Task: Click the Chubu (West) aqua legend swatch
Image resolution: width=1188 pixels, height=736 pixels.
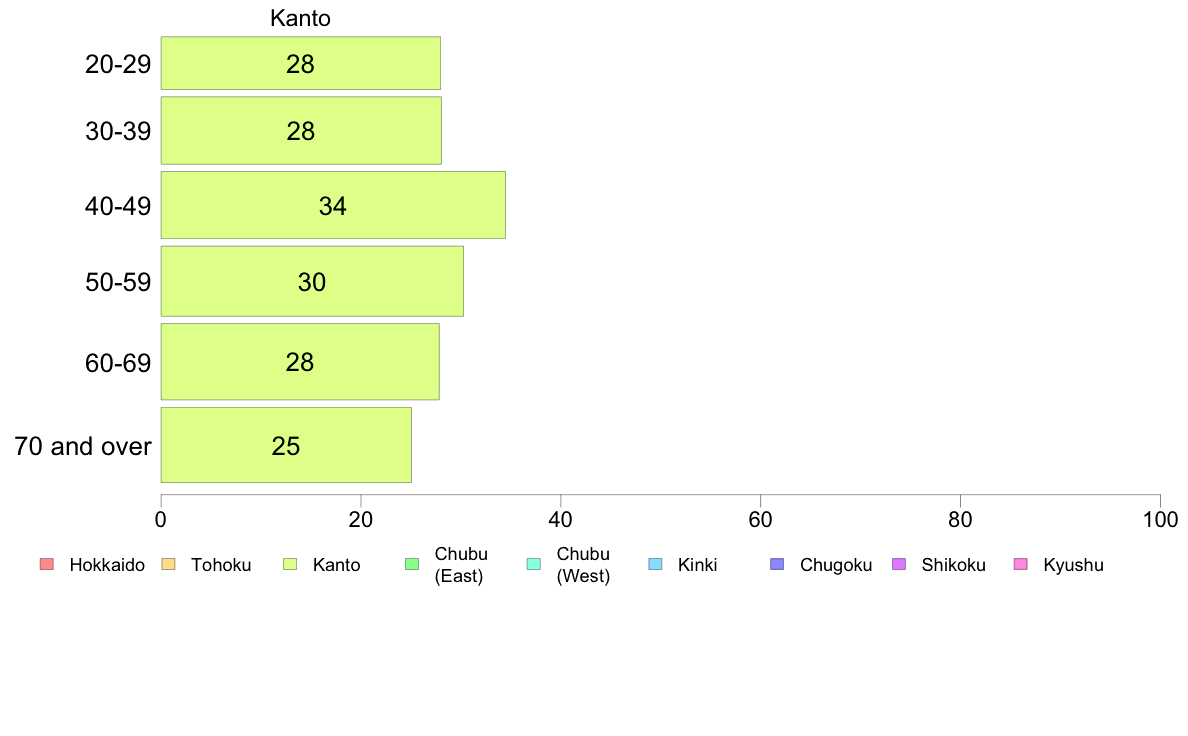Action: (x=533, y=564)
